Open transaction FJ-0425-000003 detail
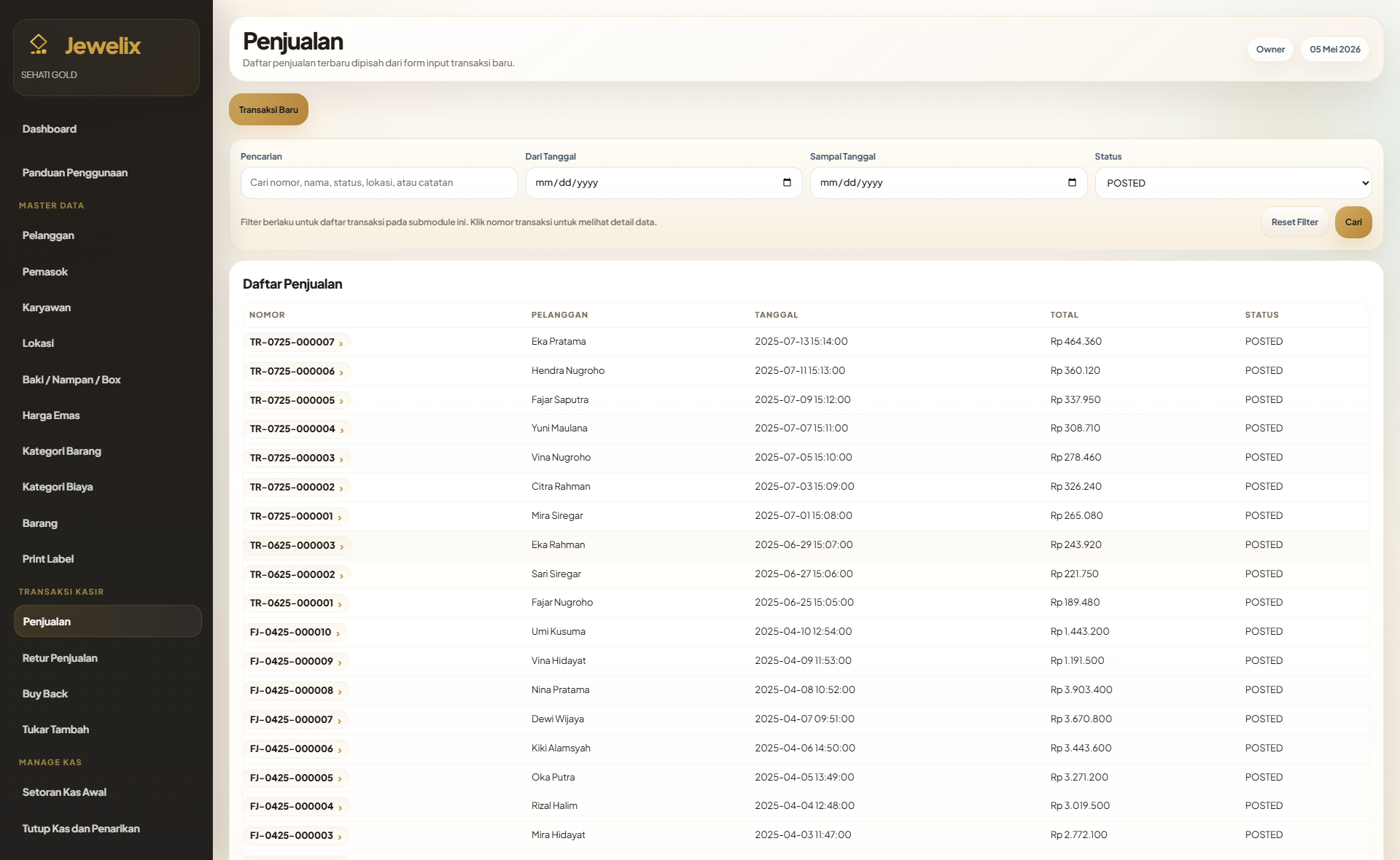 click(296, 835)
